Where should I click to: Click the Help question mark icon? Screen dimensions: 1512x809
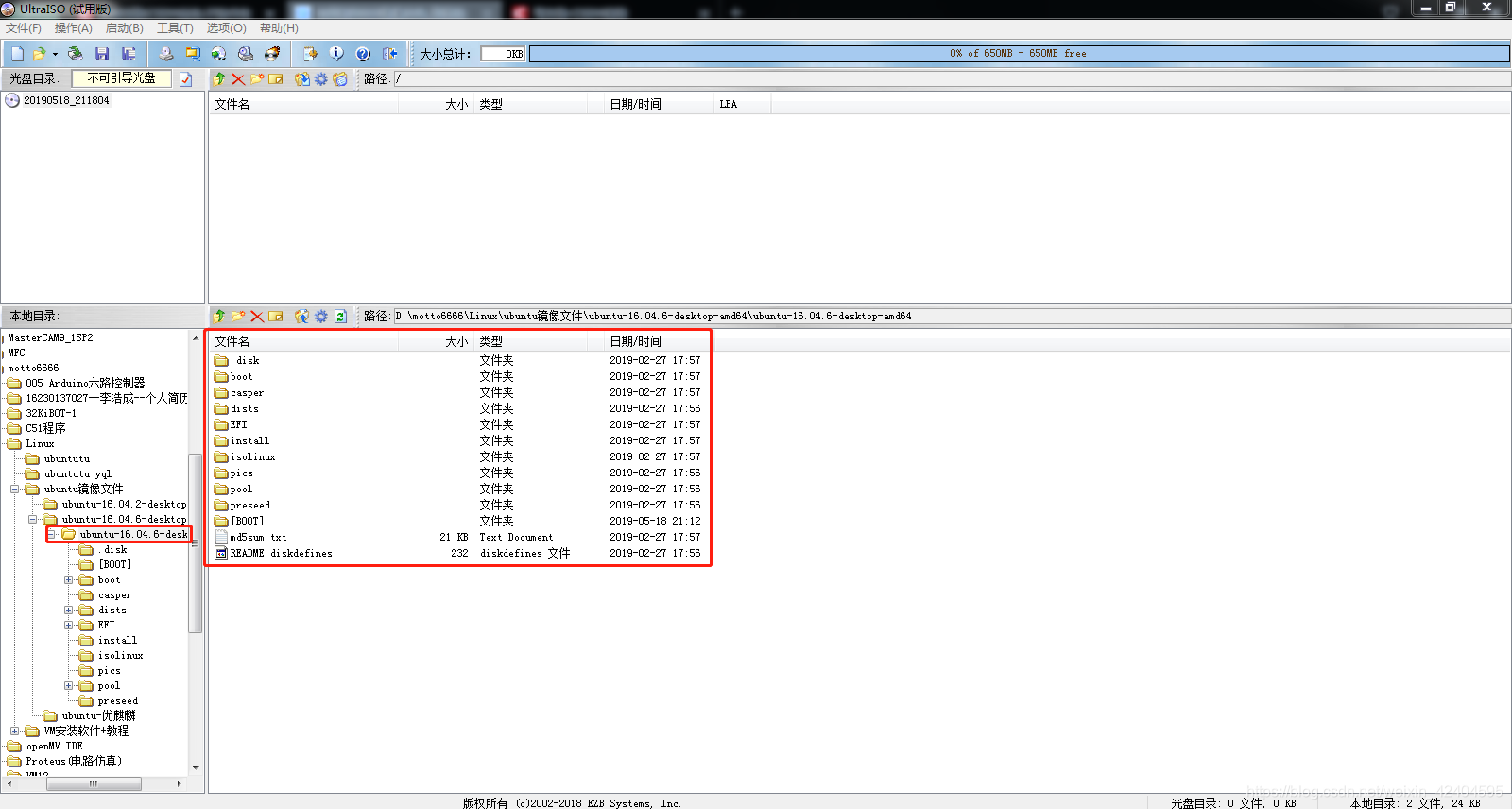tap(363, 54)
